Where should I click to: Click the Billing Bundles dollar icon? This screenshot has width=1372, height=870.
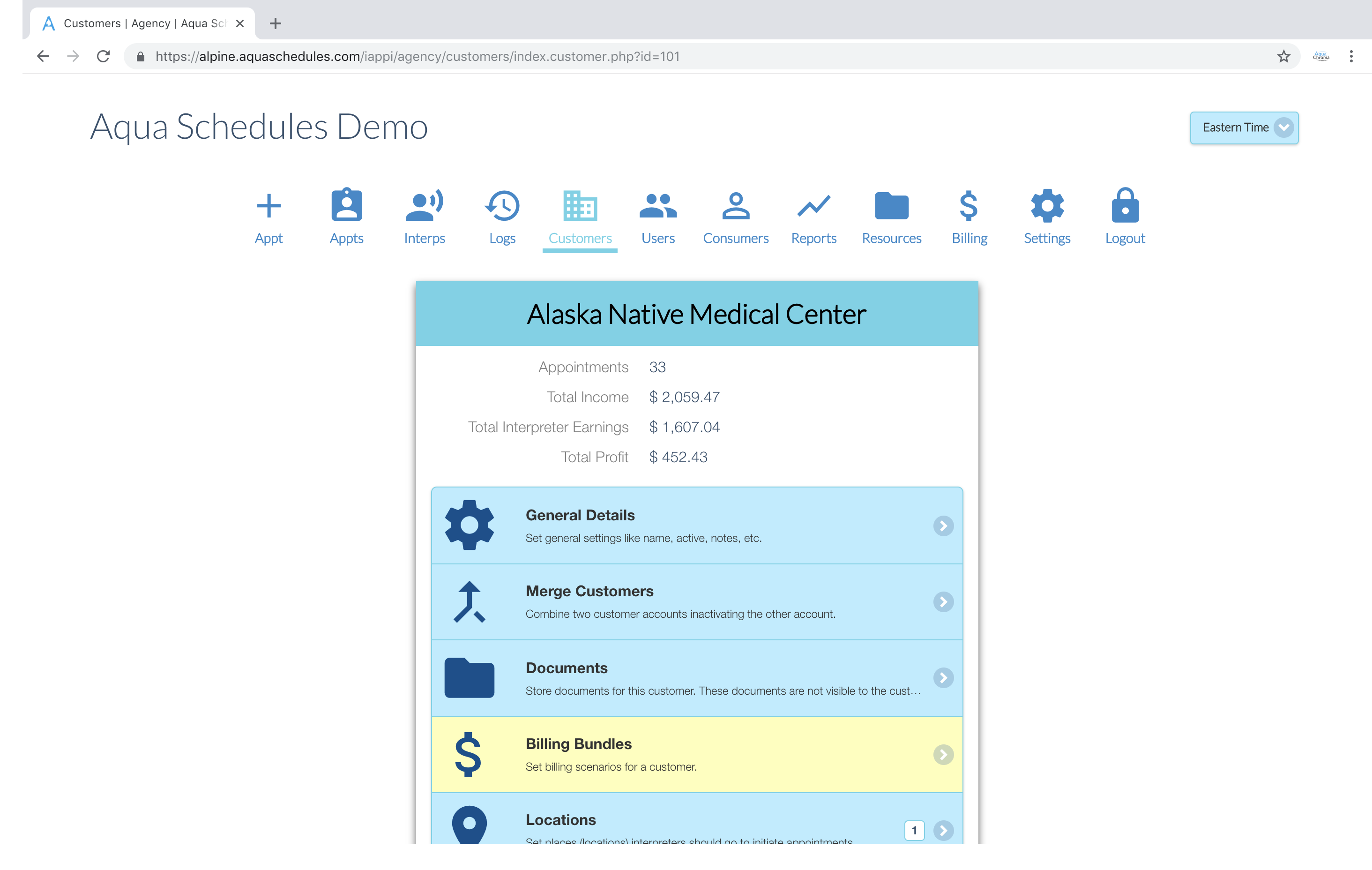point(469,754)
